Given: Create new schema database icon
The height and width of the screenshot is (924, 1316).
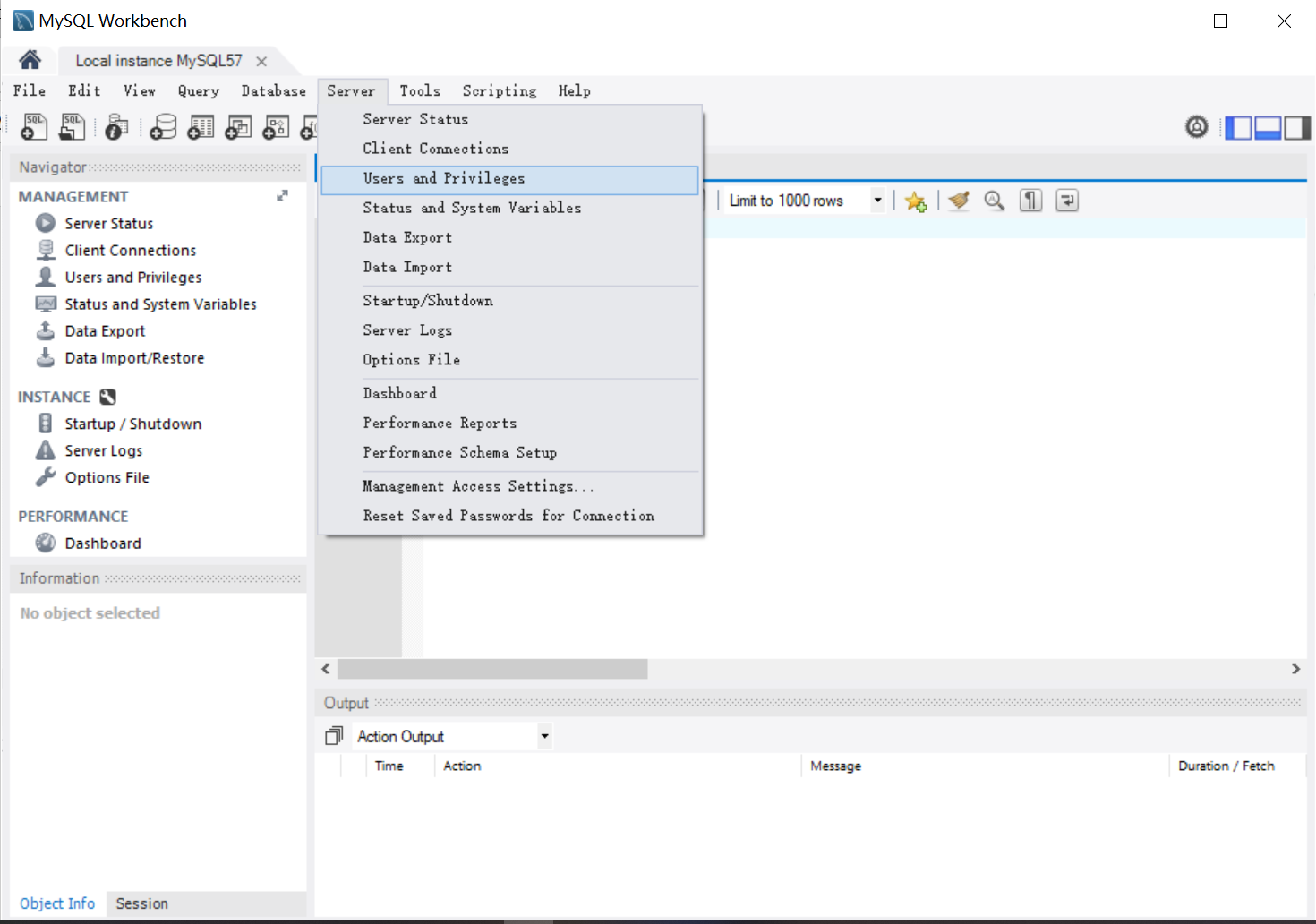Looking at the screenshot, I should [x=163, y=127].
